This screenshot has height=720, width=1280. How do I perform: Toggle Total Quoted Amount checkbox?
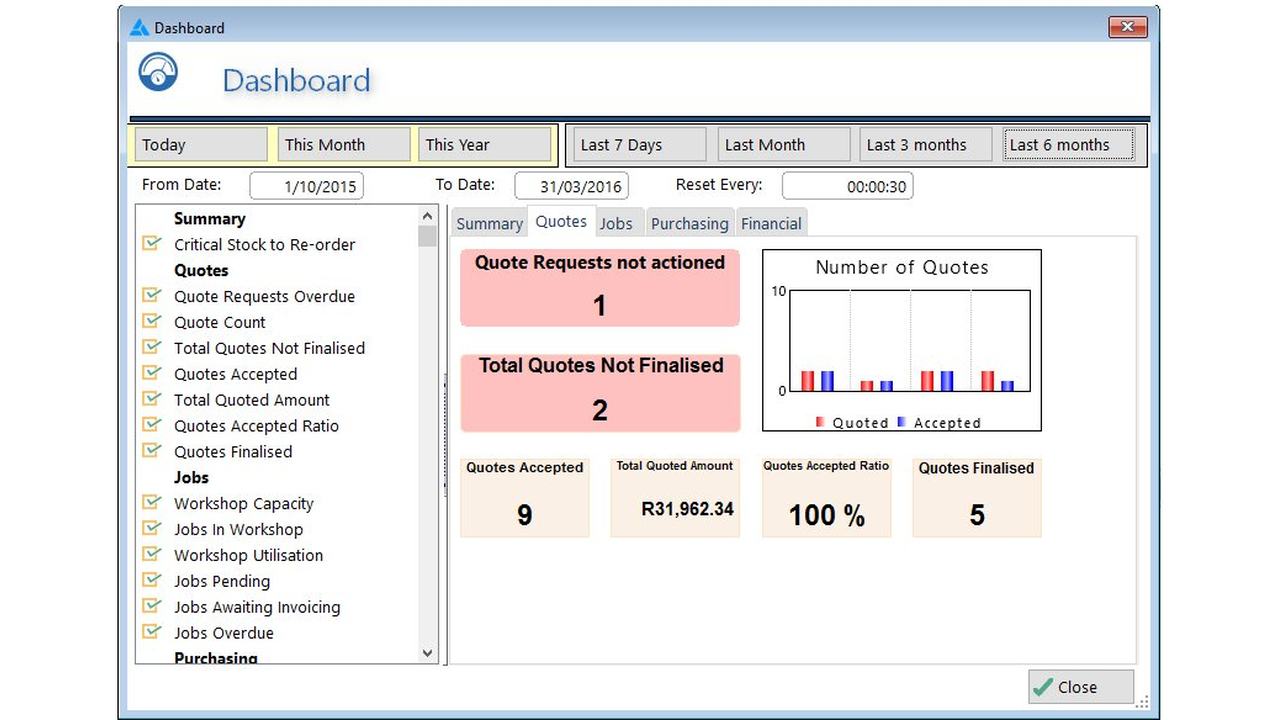point(152,399)
